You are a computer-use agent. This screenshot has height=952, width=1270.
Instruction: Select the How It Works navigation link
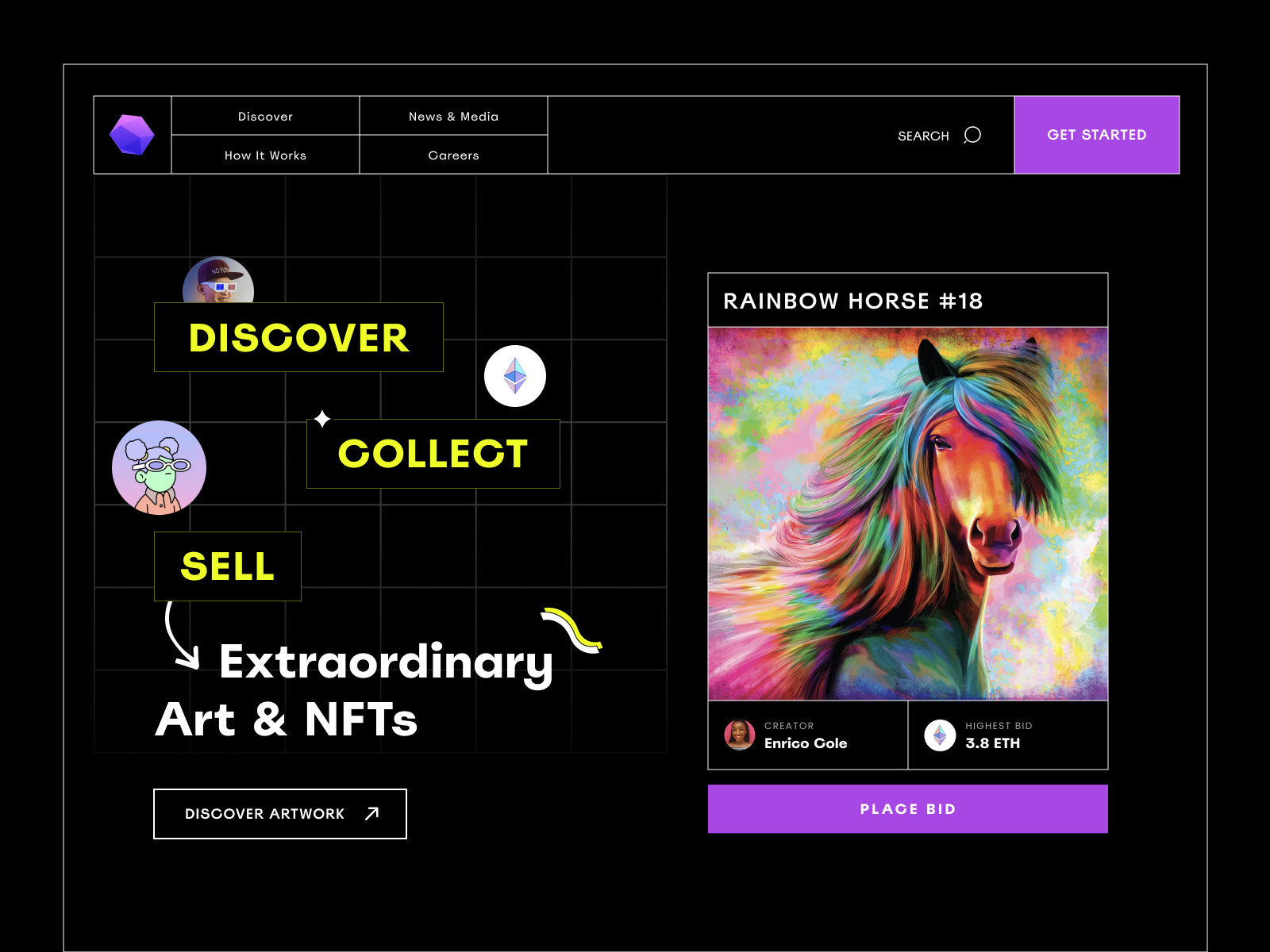tap(264, 155)
